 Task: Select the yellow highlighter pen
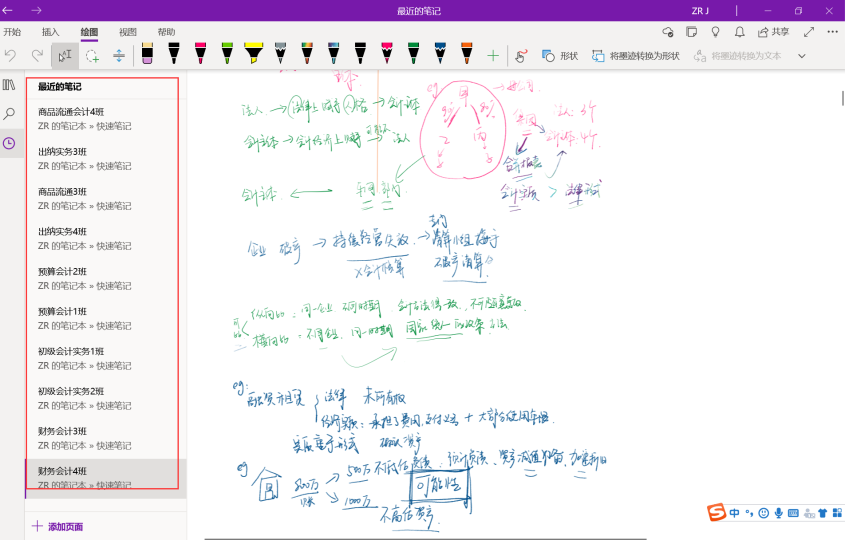[x=254, y=55]
